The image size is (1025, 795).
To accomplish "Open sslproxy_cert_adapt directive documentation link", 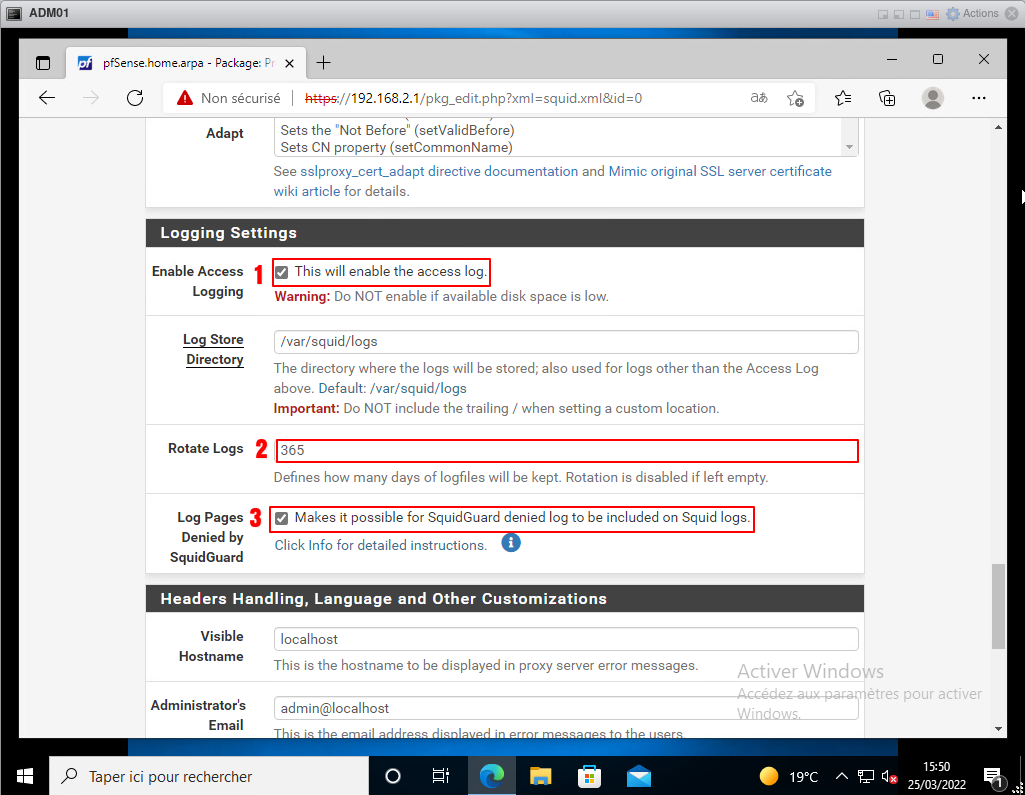I will [x=439, y=171].
